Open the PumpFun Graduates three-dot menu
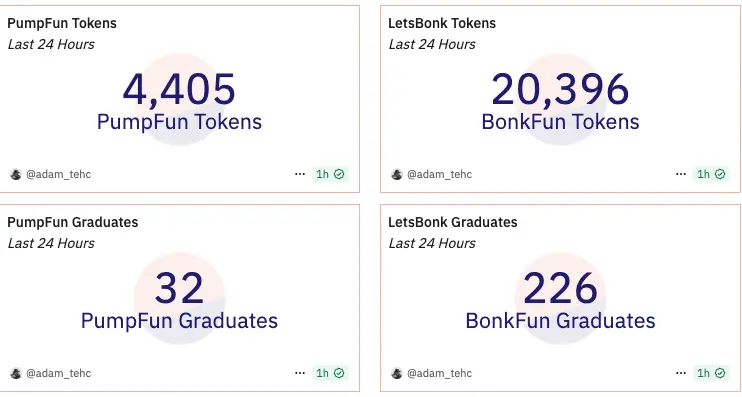Viewport: 742px width, 397px height. [x=300, y=373]
